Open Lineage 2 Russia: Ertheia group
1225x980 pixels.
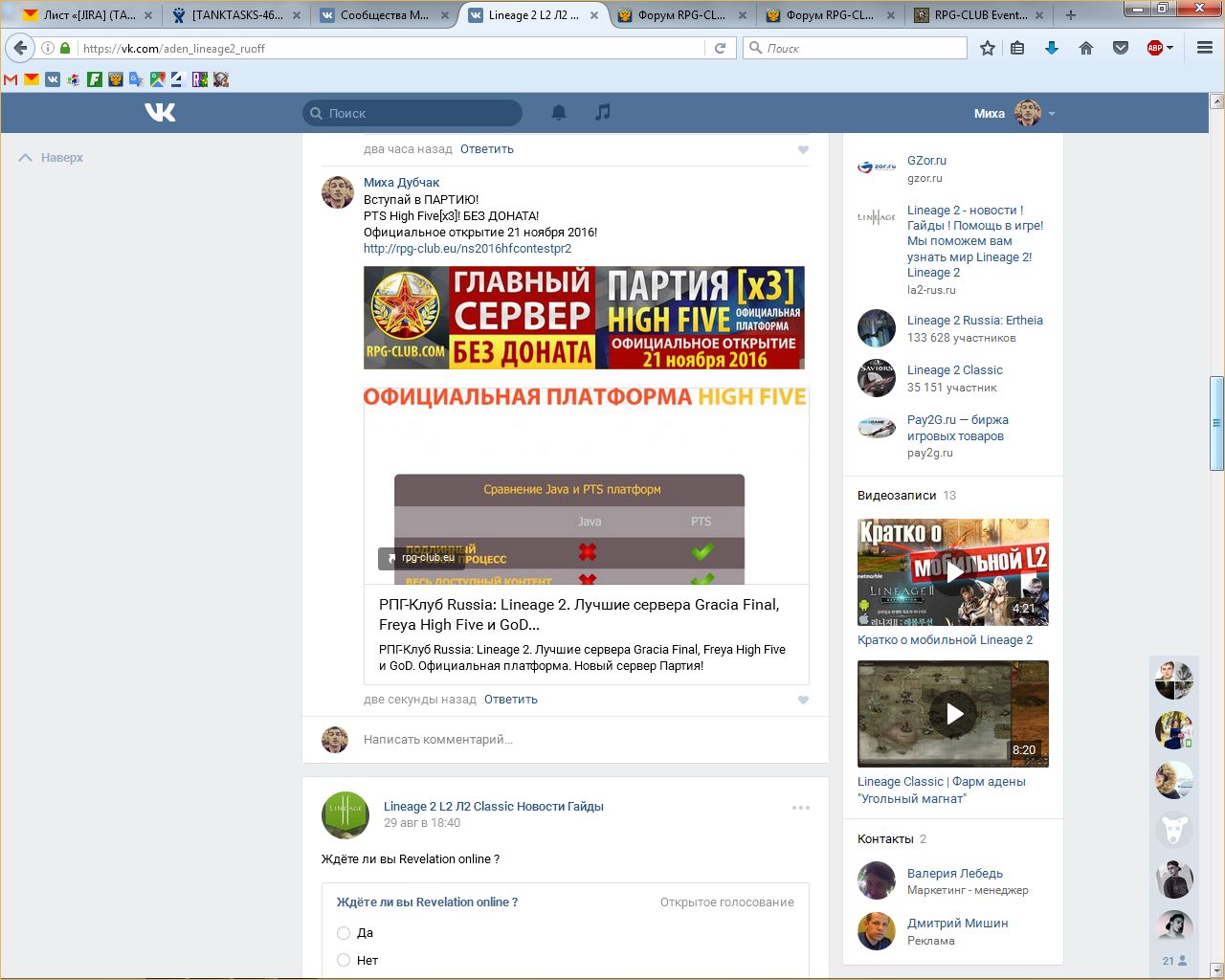975,321
